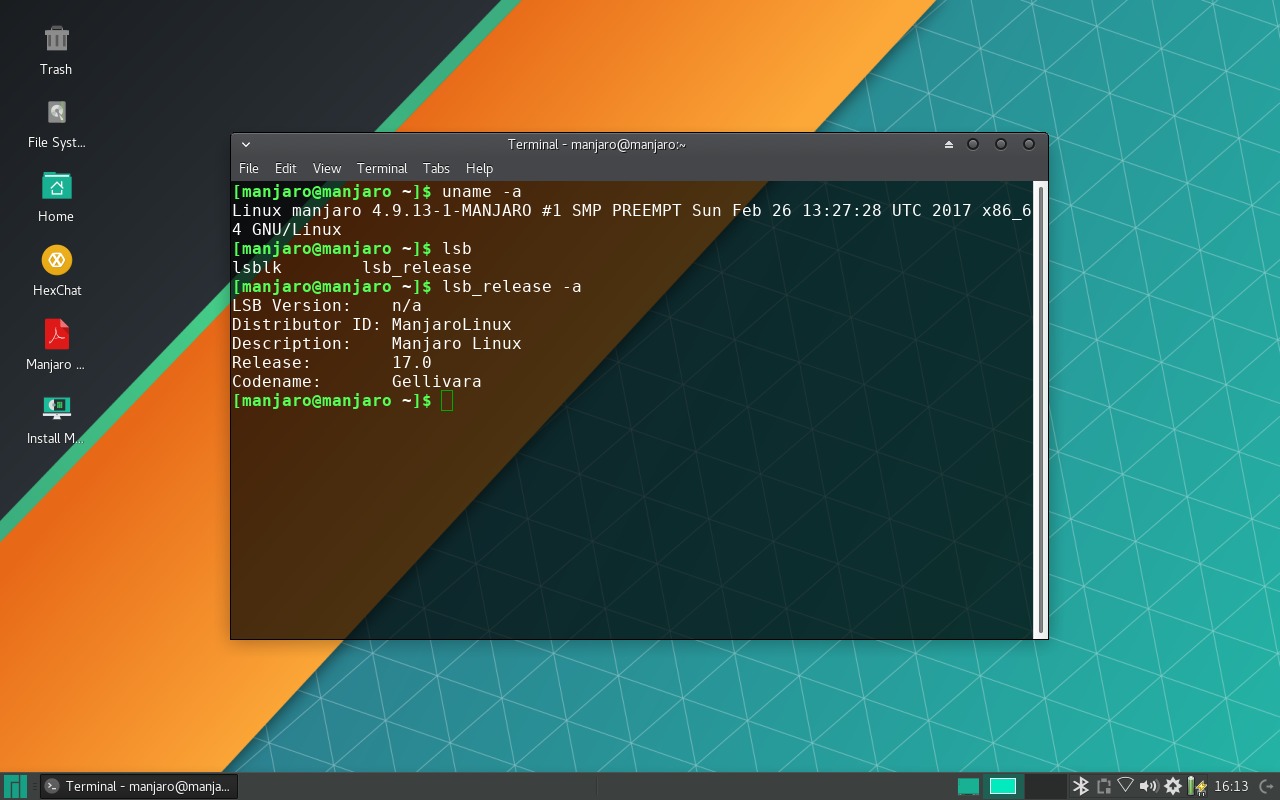Viewport: 1280px width, 800px height.
Task: Click the battery power tray icon
Action: point(1196,786)
